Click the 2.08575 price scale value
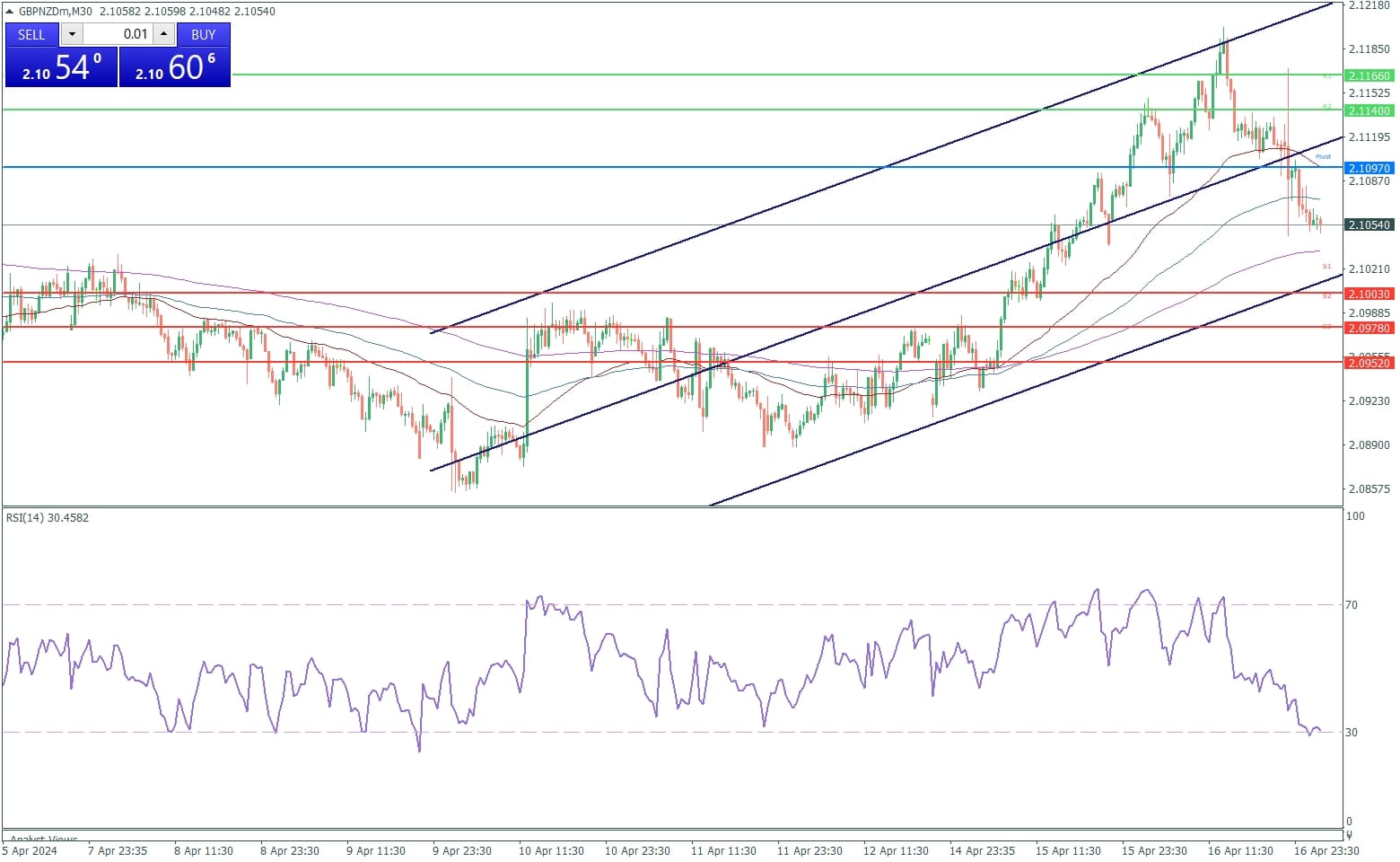 tap(1369, 489)
